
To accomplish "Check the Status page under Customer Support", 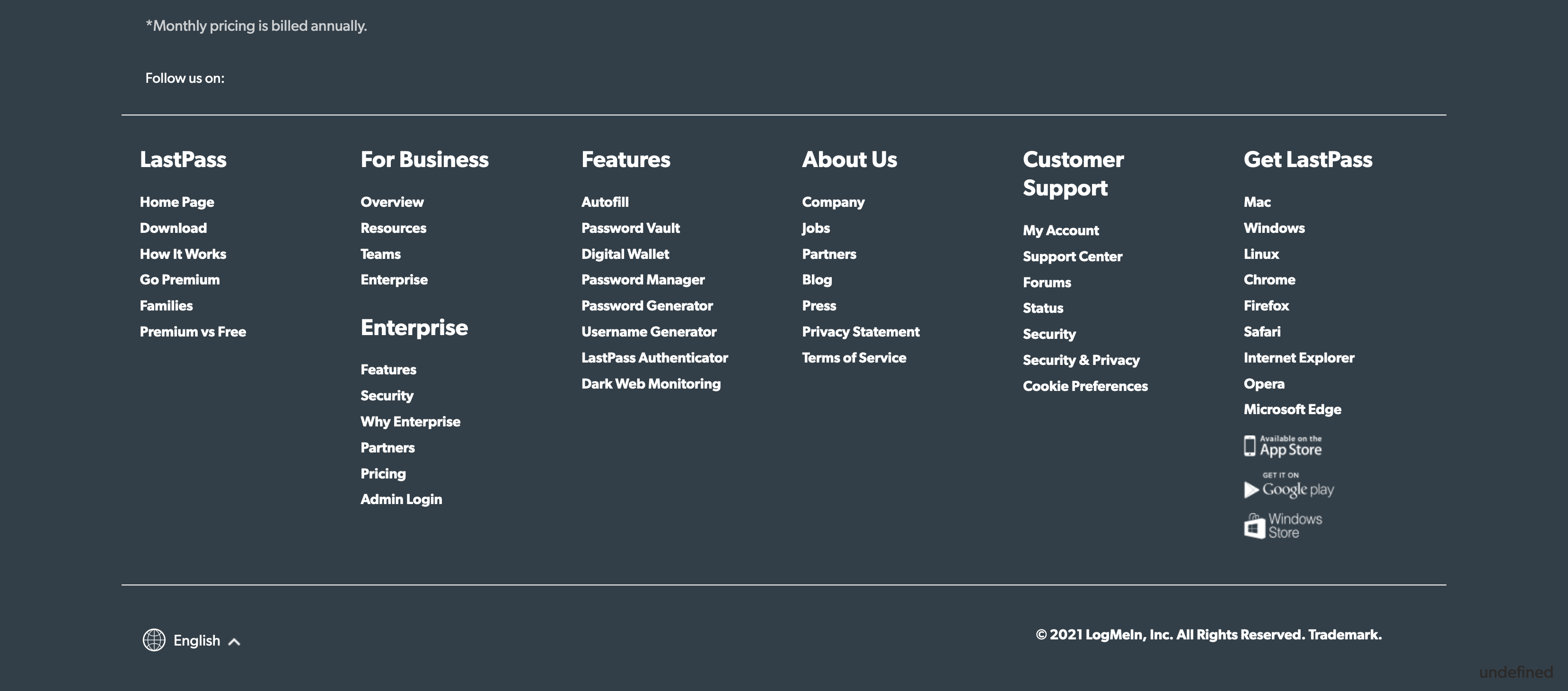I will coord(1042,308).
